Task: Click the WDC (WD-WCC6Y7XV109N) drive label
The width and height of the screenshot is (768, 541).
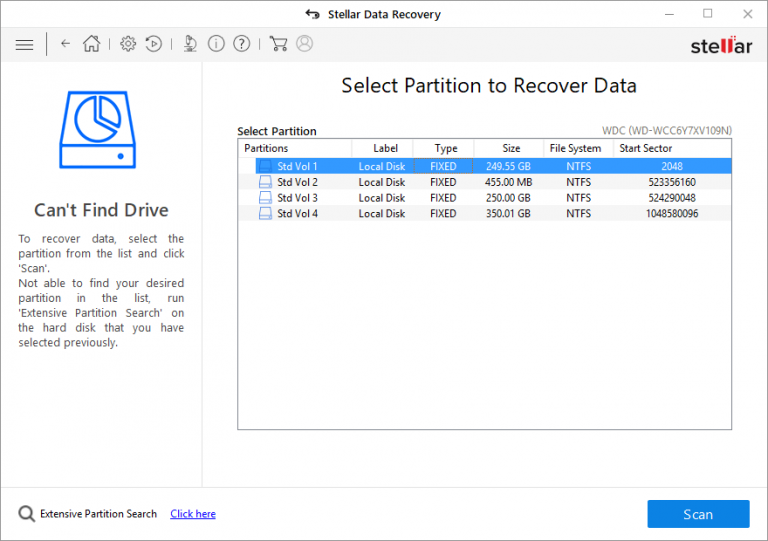Action: click(667, 130)
